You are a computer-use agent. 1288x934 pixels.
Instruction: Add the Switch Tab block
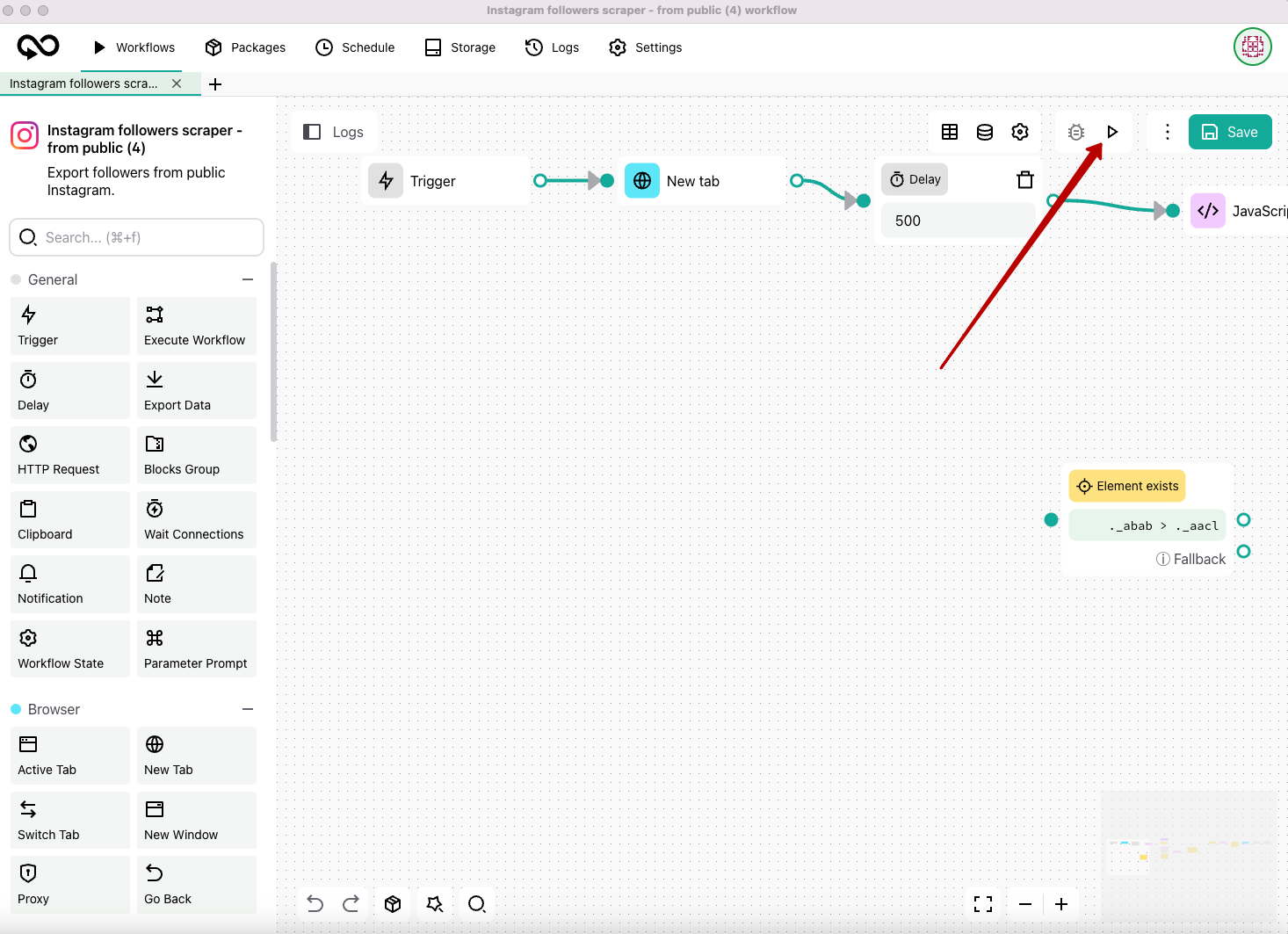point(70,821)
